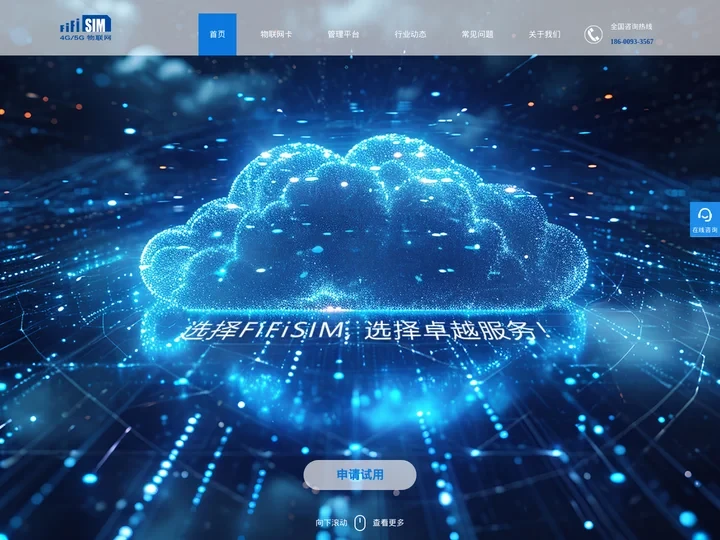720x540 pixels.
Task: Open the 物联网卡 menu item
Action: [276, 34]
